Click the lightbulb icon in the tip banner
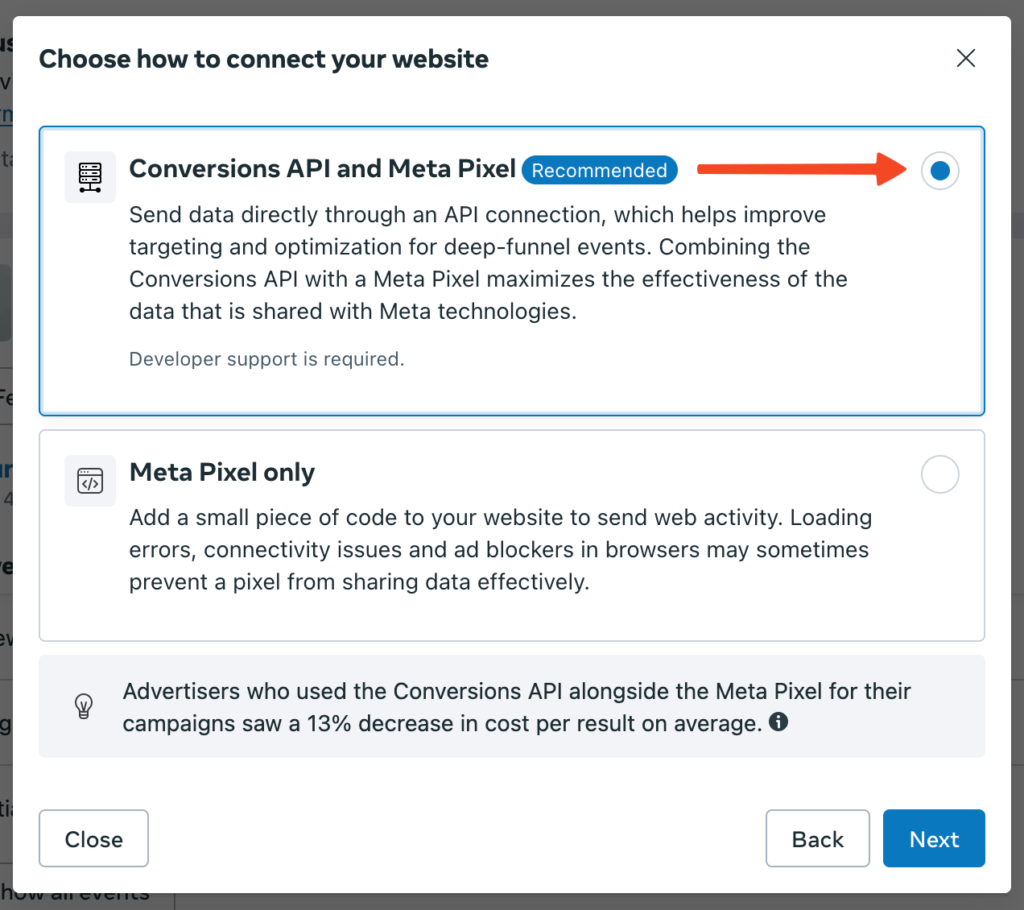The height and width of the screenshot is (910, 1024). [x=85, y=707]
